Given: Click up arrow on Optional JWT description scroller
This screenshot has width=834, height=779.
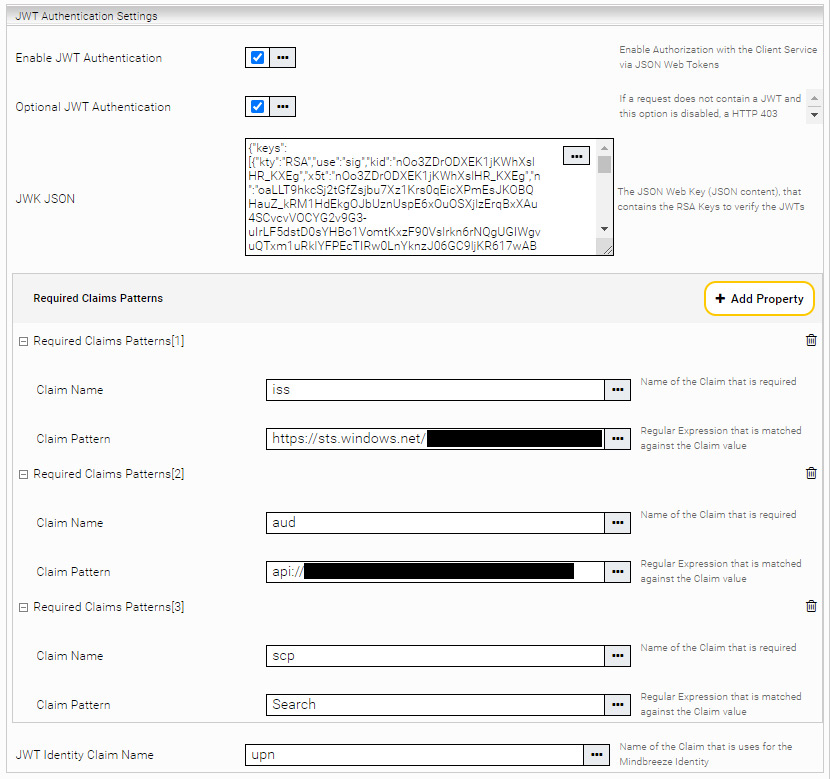Looking at the screenshot, I should [814, 98].
